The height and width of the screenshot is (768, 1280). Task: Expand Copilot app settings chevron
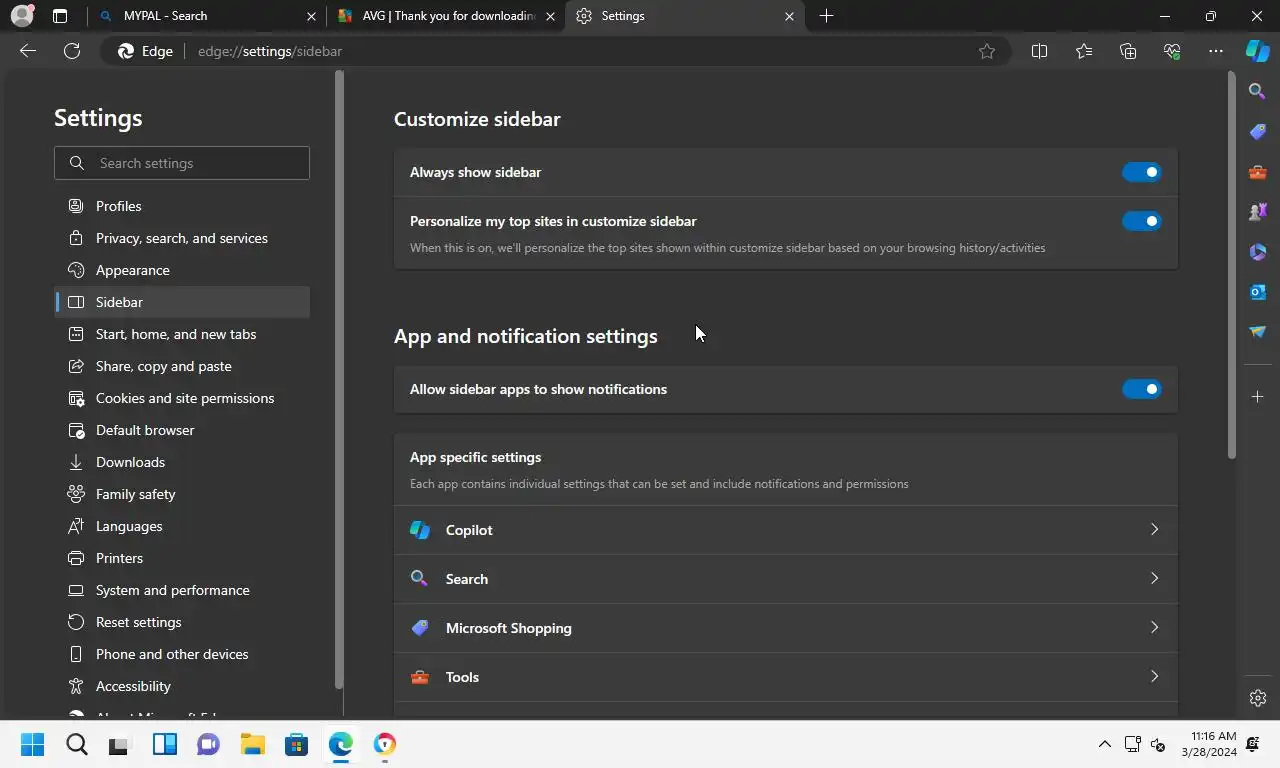click(1154, 529)
